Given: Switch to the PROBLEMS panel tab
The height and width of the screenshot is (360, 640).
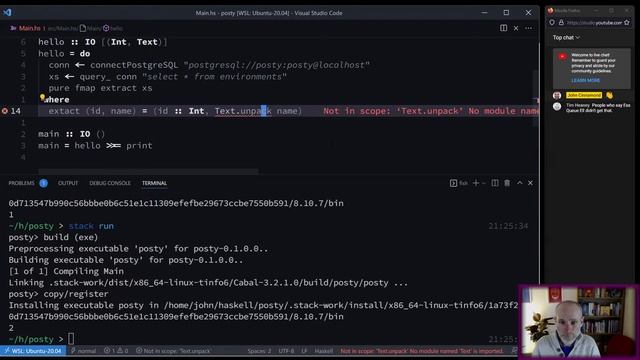Looking at the screenshot, I should (x=22, y=183).
